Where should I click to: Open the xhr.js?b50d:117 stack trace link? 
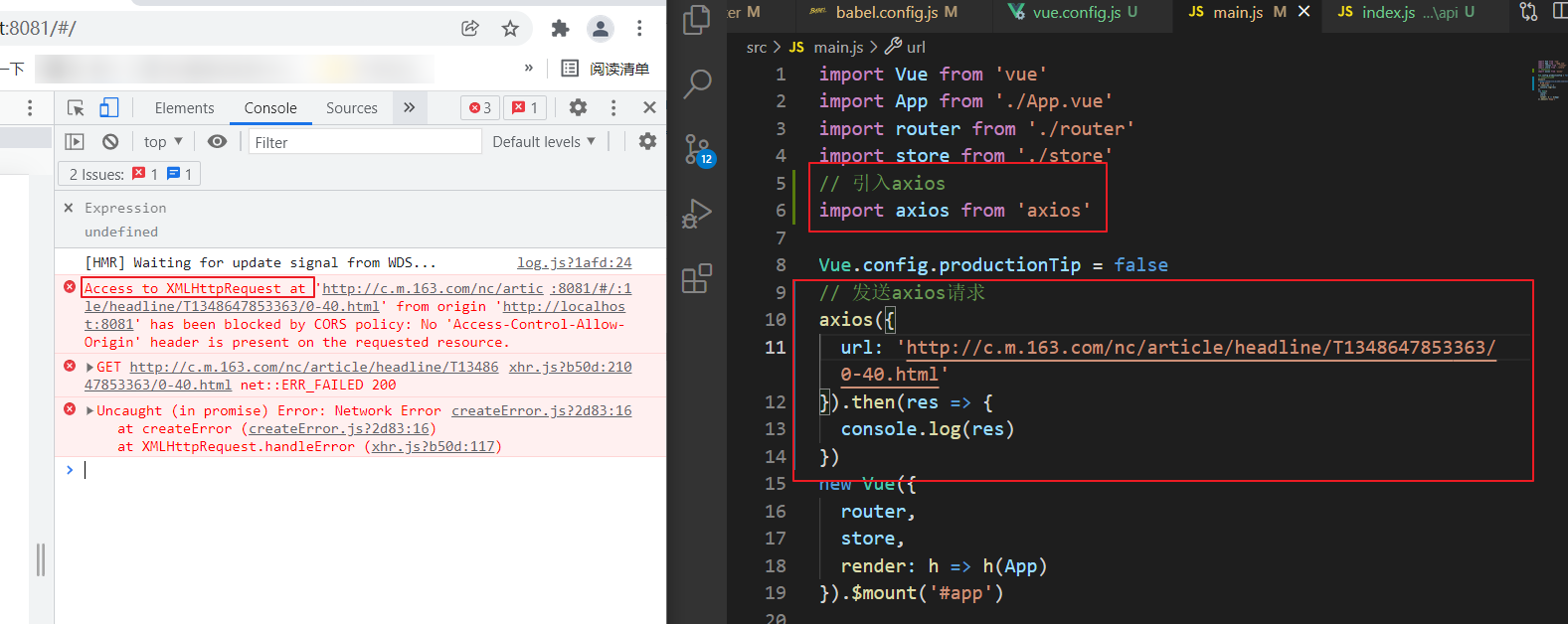coord(433,446)
